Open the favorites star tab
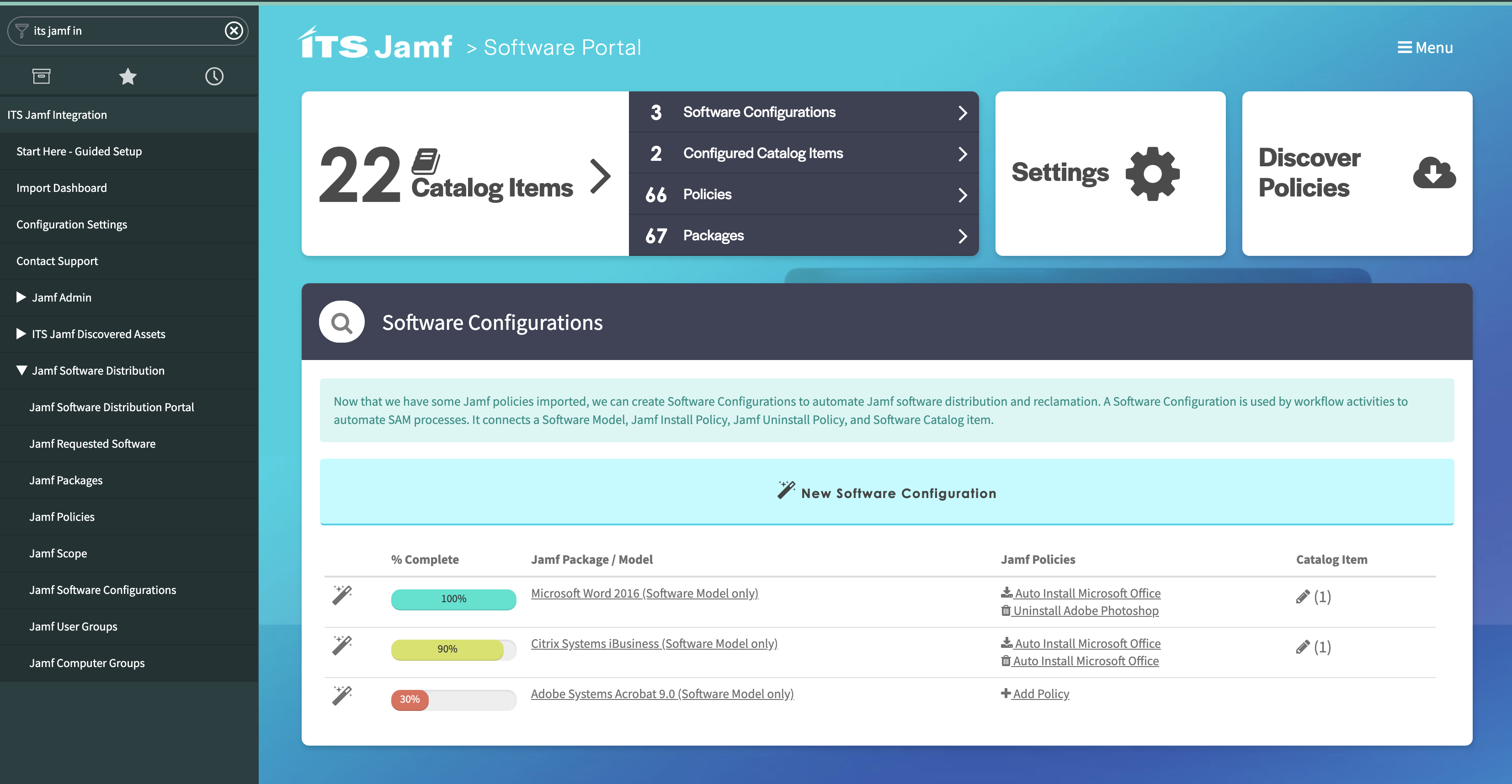1512x784 pixels. 128,76
